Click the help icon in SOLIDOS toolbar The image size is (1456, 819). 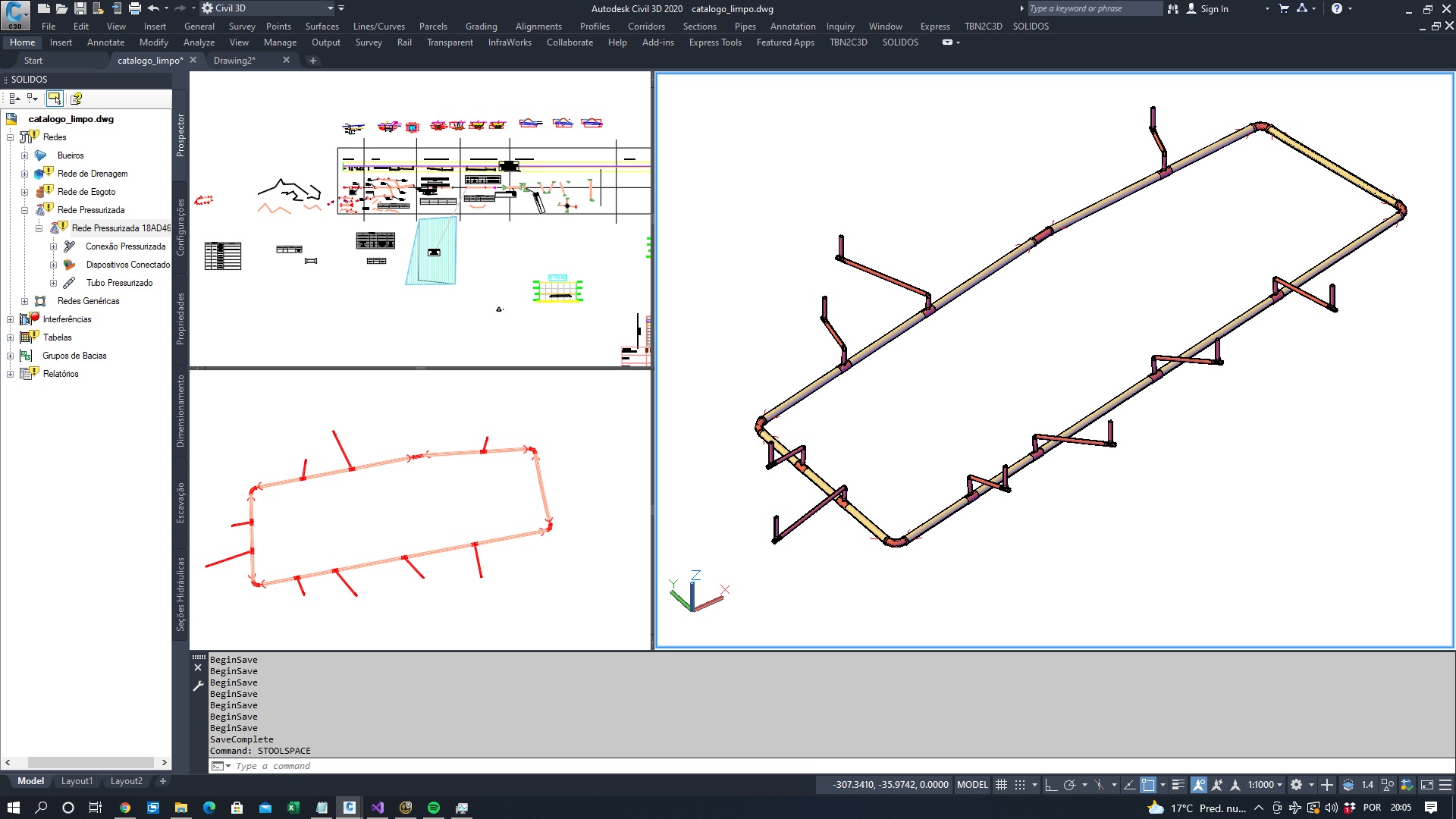click(x=76, y=99)
